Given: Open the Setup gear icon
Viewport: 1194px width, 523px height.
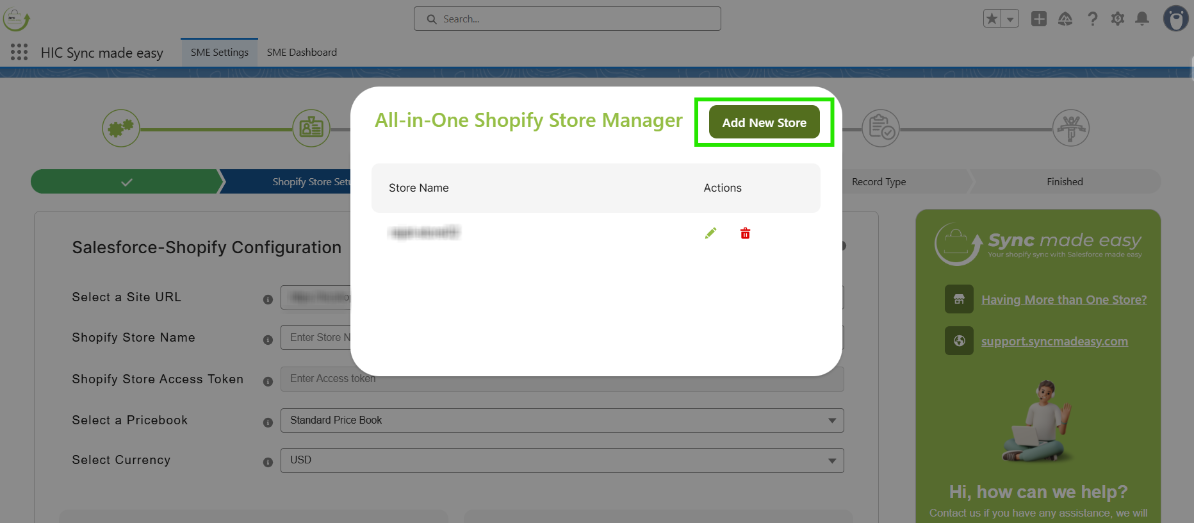Looking at the screenshot, I should point(1117,19).
